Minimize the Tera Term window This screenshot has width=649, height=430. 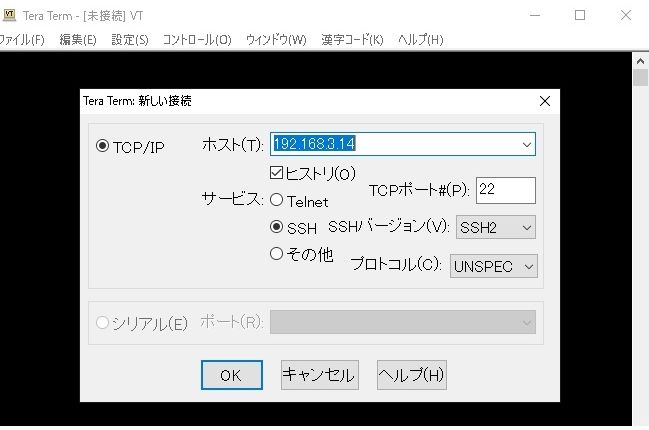(x=535, y=15)
